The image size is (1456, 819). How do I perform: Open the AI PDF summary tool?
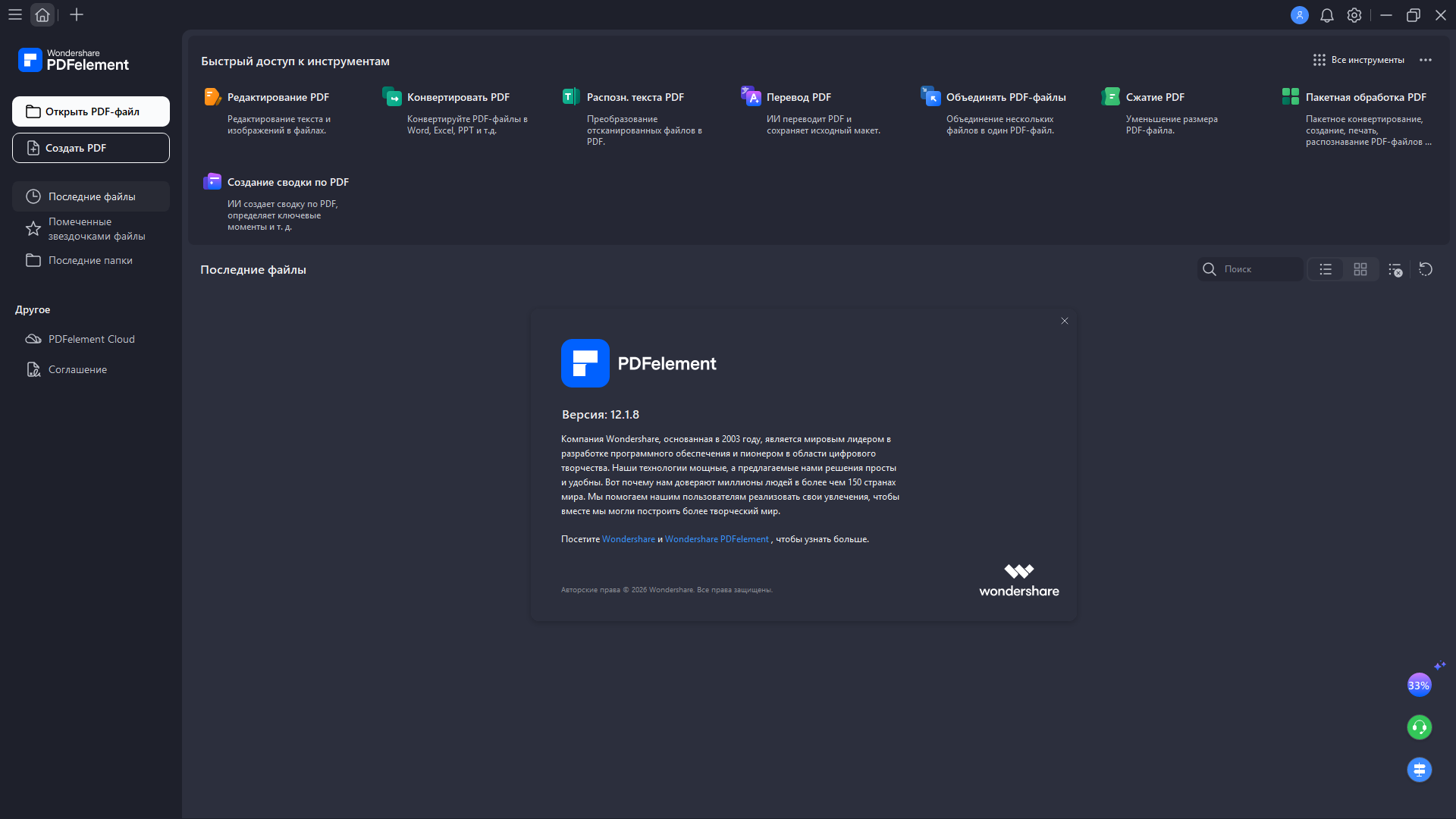(x=212, y=182)
